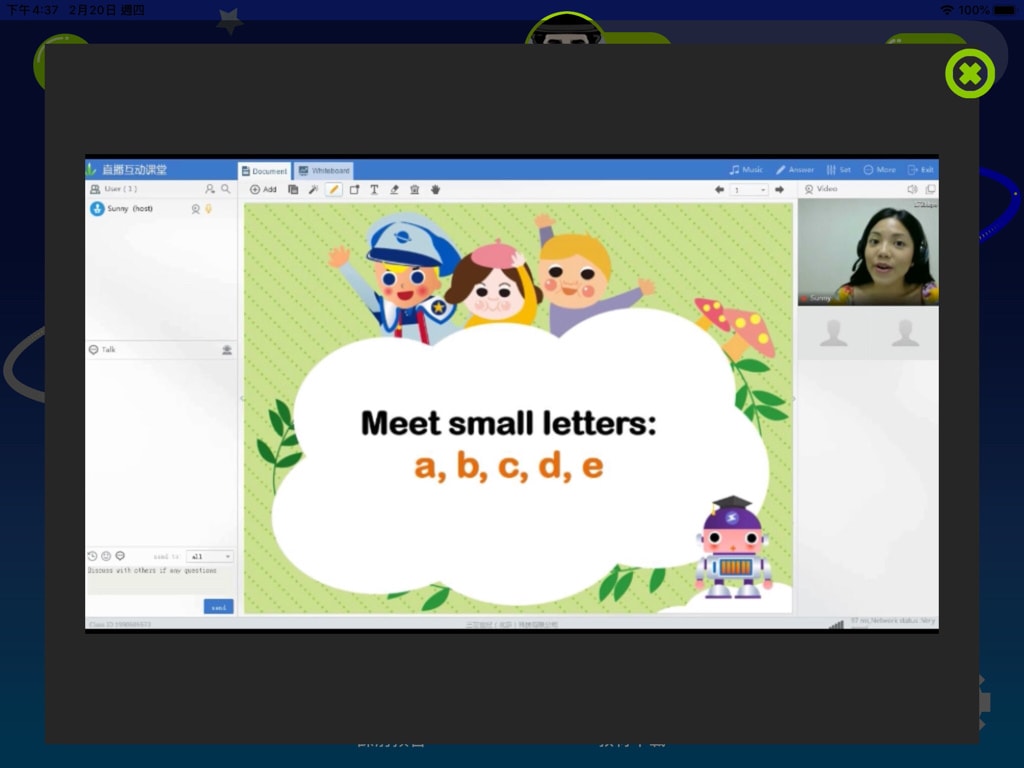
Task: Click the laser pointer wand tool
Action: (x=313, y=189)
